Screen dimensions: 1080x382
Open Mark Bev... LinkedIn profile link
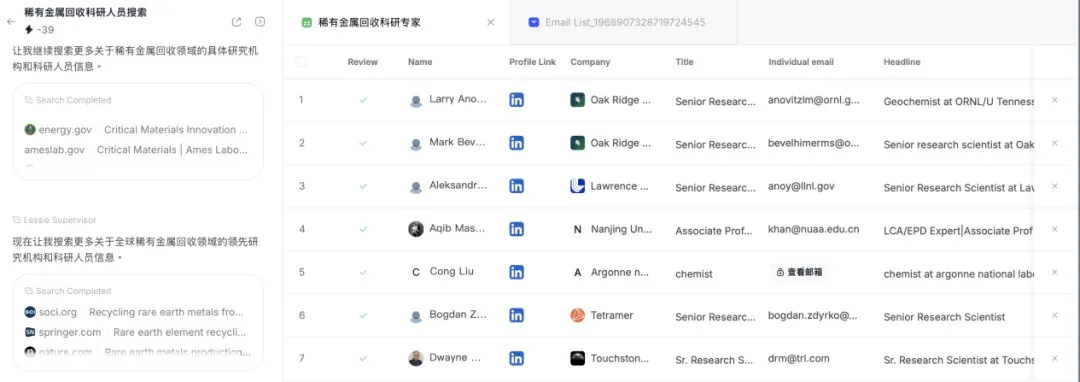(x=517, y=143)
